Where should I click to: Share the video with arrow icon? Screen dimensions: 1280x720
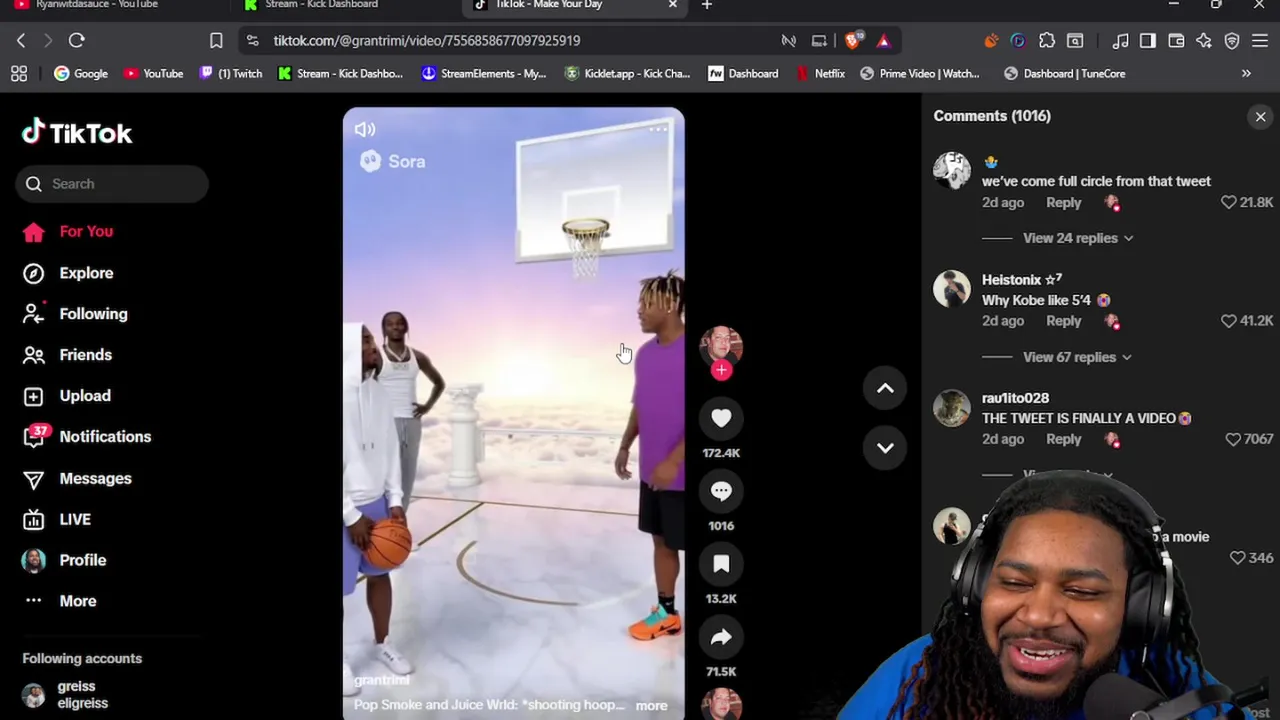tap(721, 637)
